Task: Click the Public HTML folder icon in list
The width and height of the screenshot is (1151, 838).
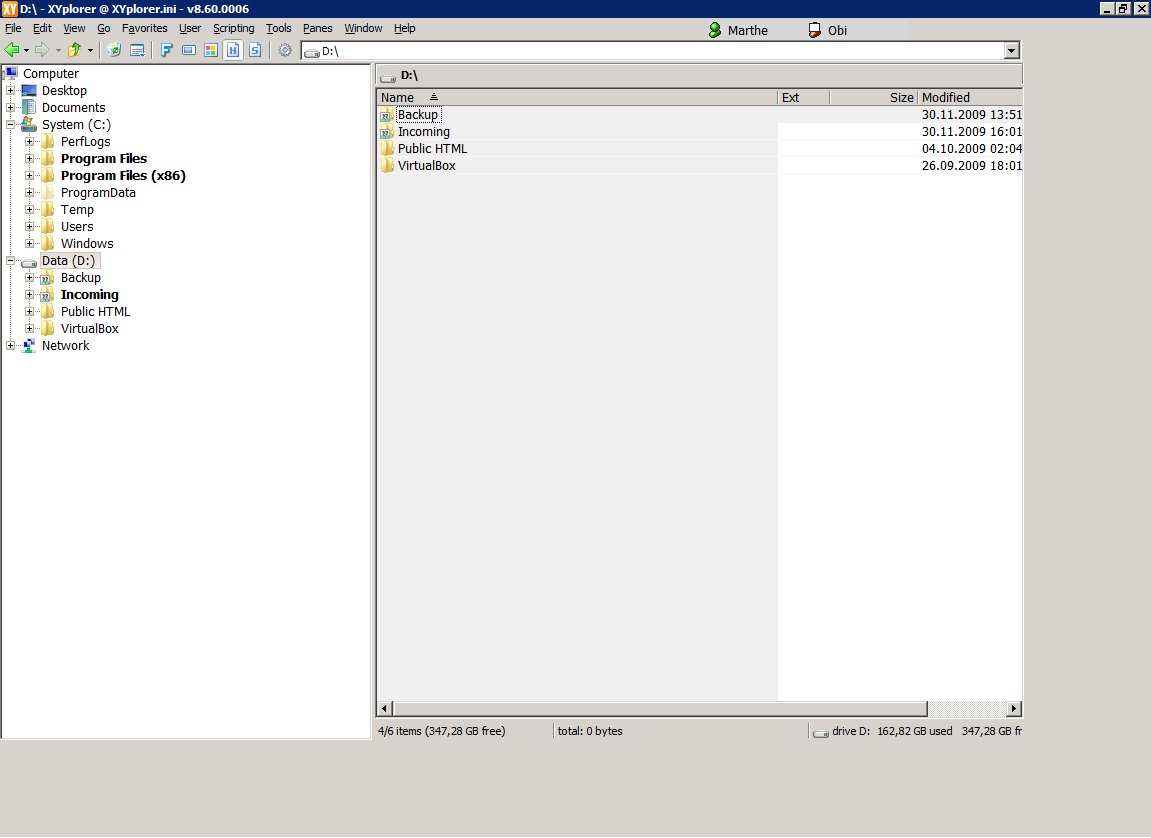Action: click(388, 148)
